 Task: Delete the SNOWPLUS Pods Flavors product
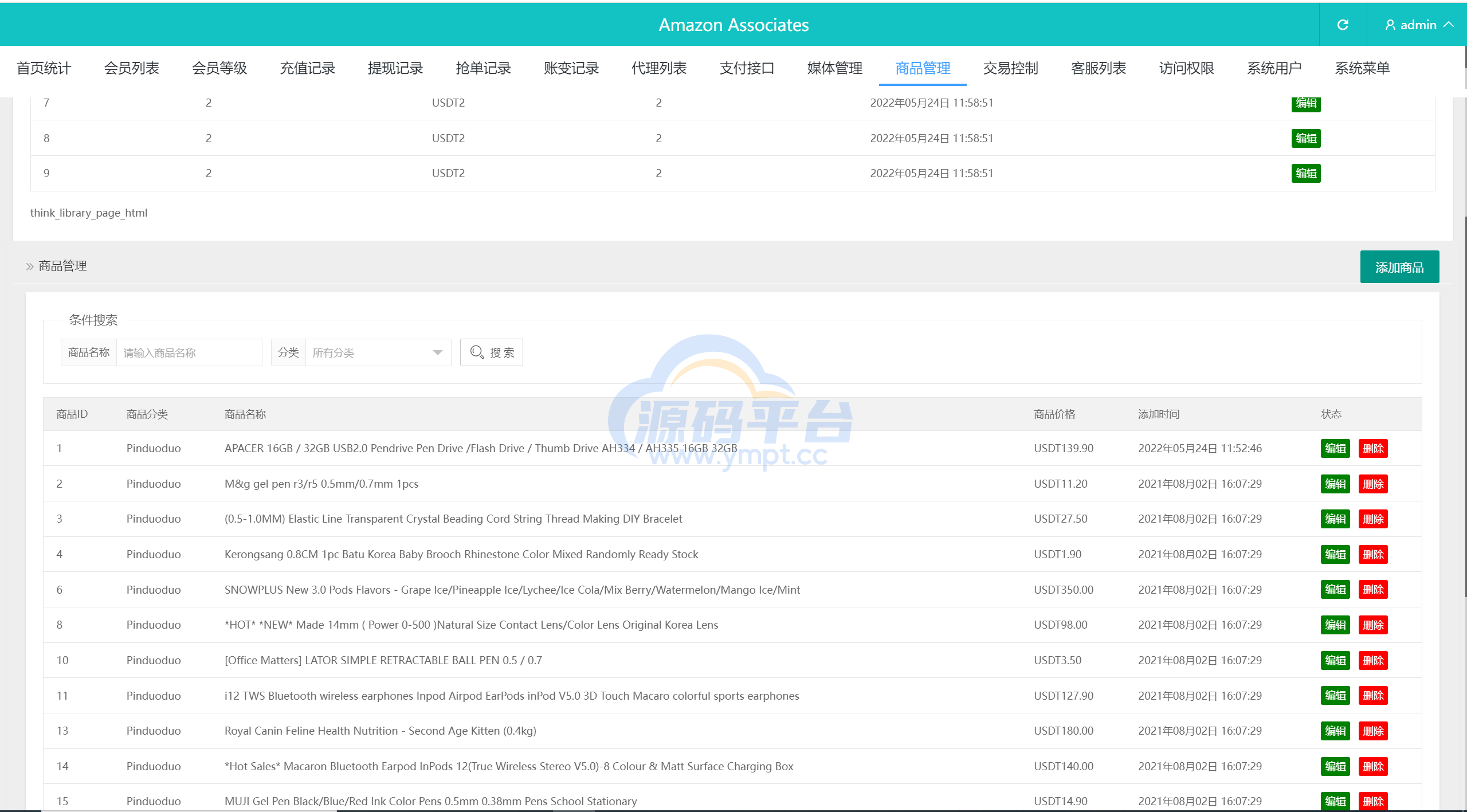tap(1373, 590)
